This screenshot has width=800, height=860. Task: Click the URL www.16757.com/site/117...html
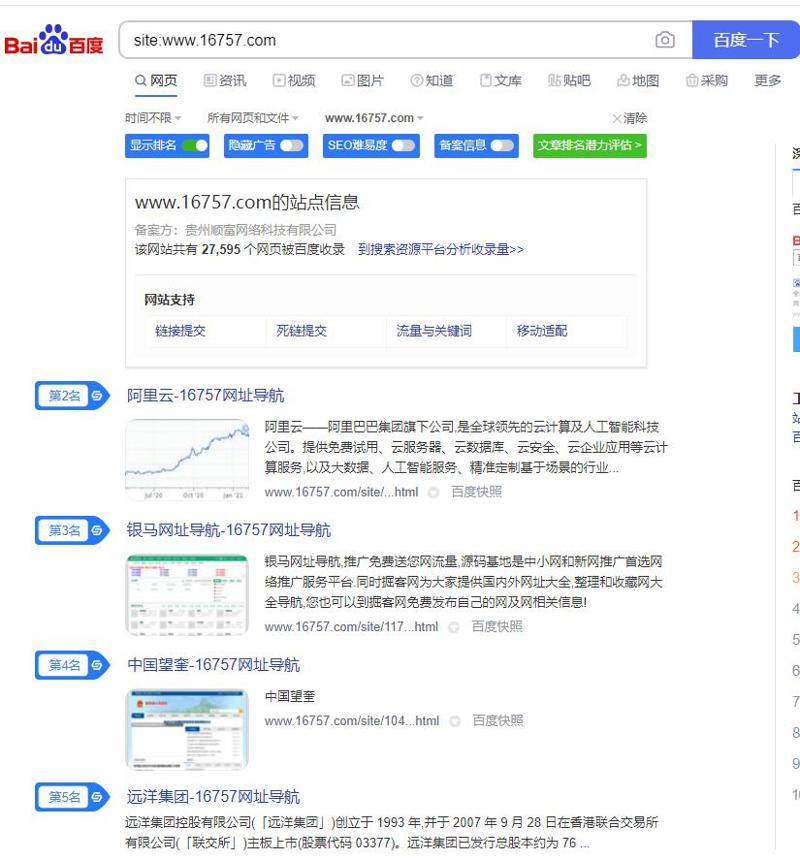(351, 626)
